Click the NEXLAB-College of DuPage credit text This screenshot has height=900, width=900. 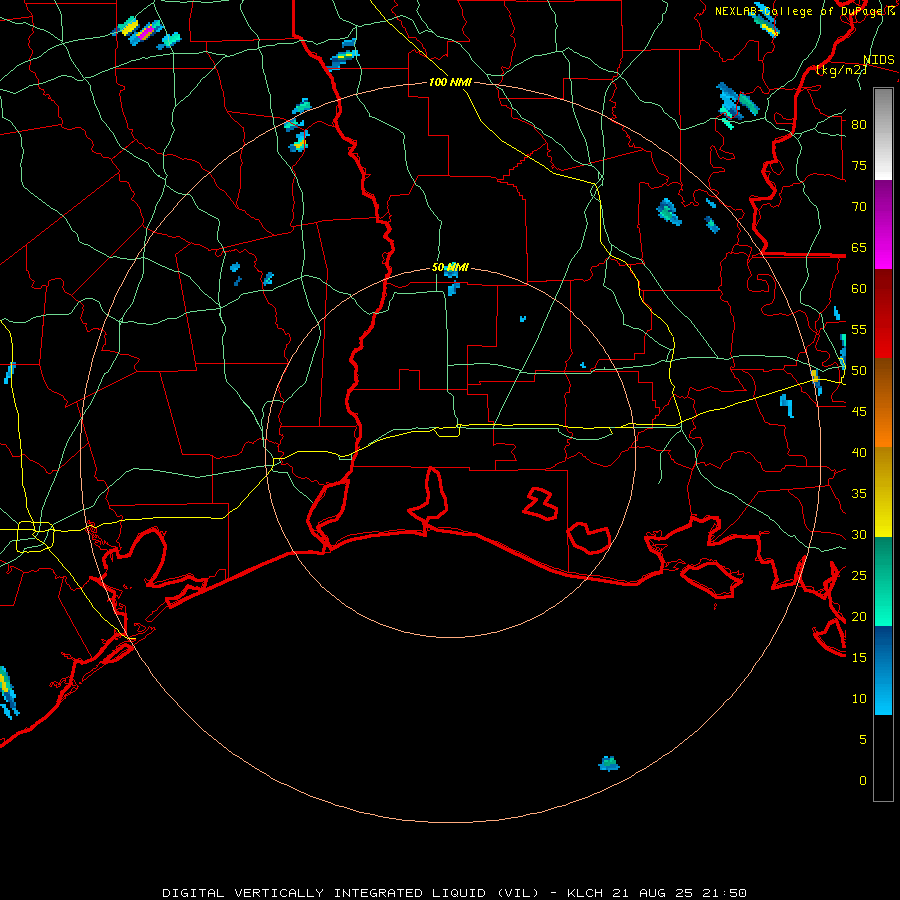(x=804, y=11)
